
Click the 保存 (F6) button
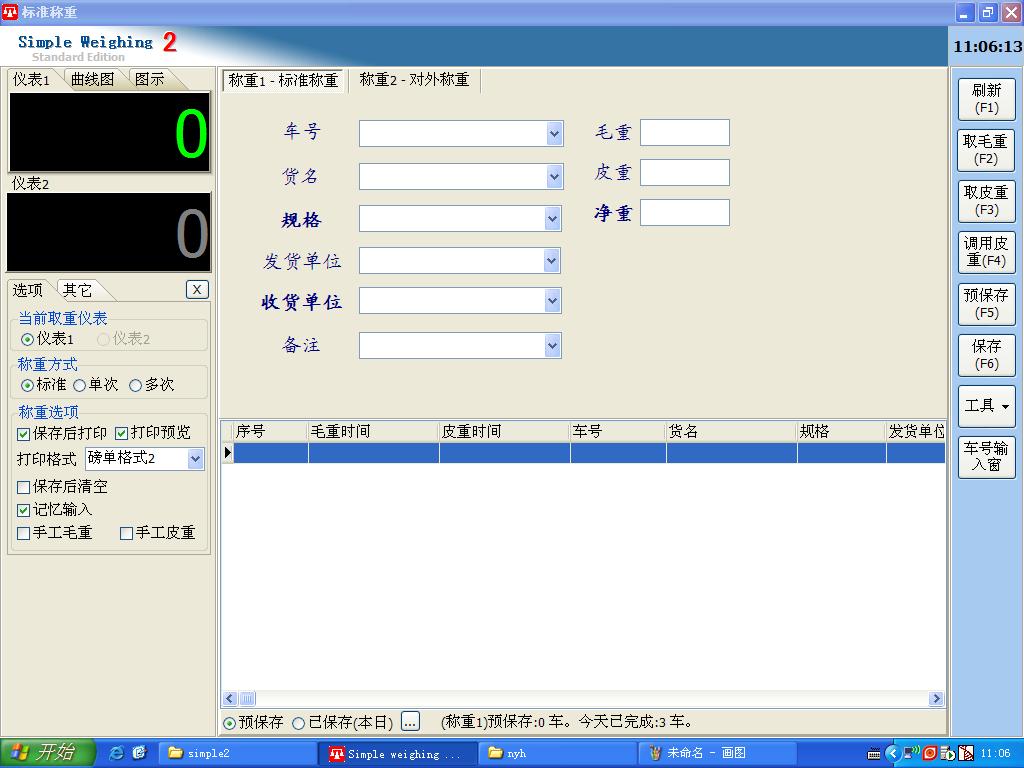(986, 355)
